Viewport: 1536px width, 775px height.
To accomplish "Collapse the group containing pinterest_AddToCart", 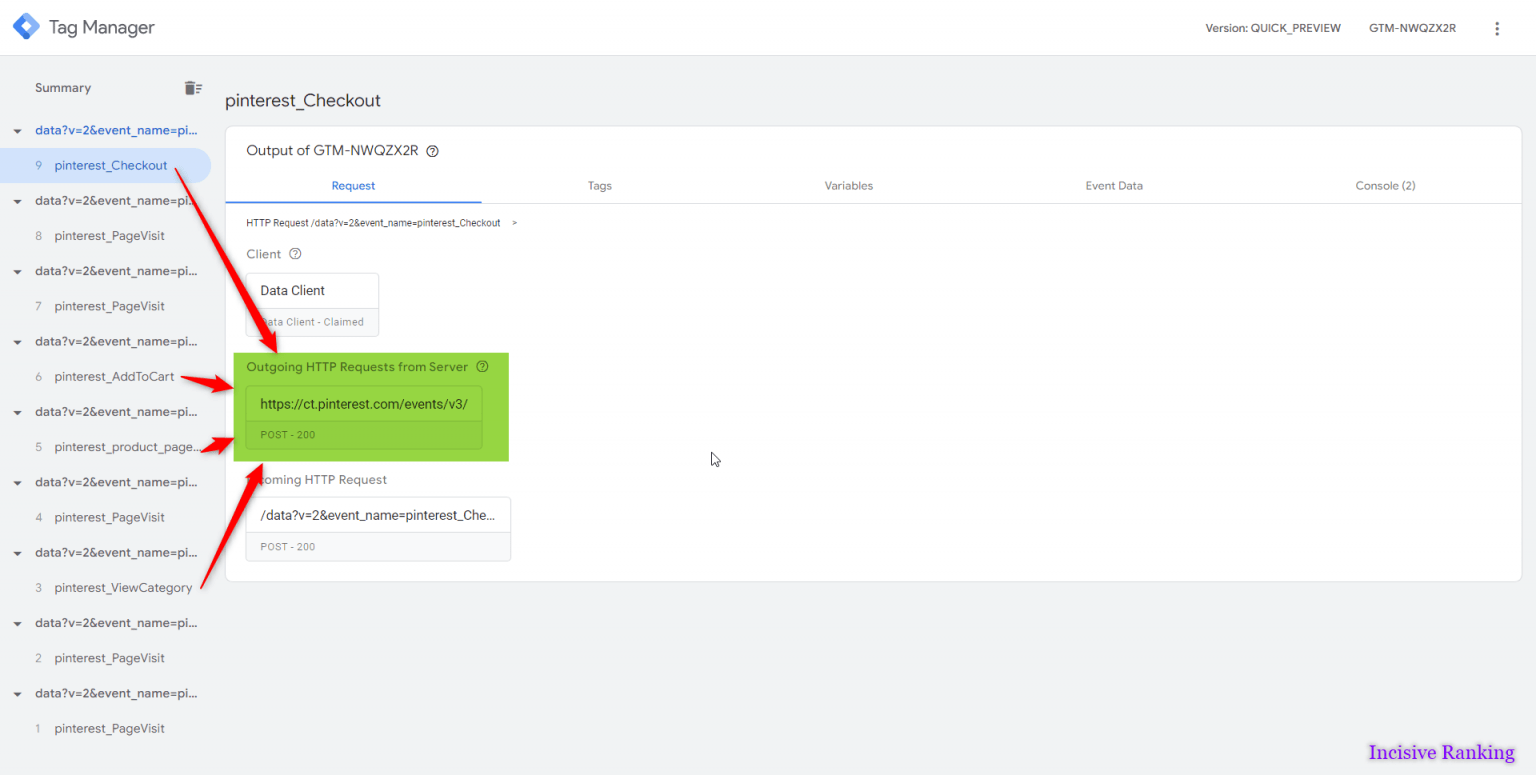I will pos(16,341).
